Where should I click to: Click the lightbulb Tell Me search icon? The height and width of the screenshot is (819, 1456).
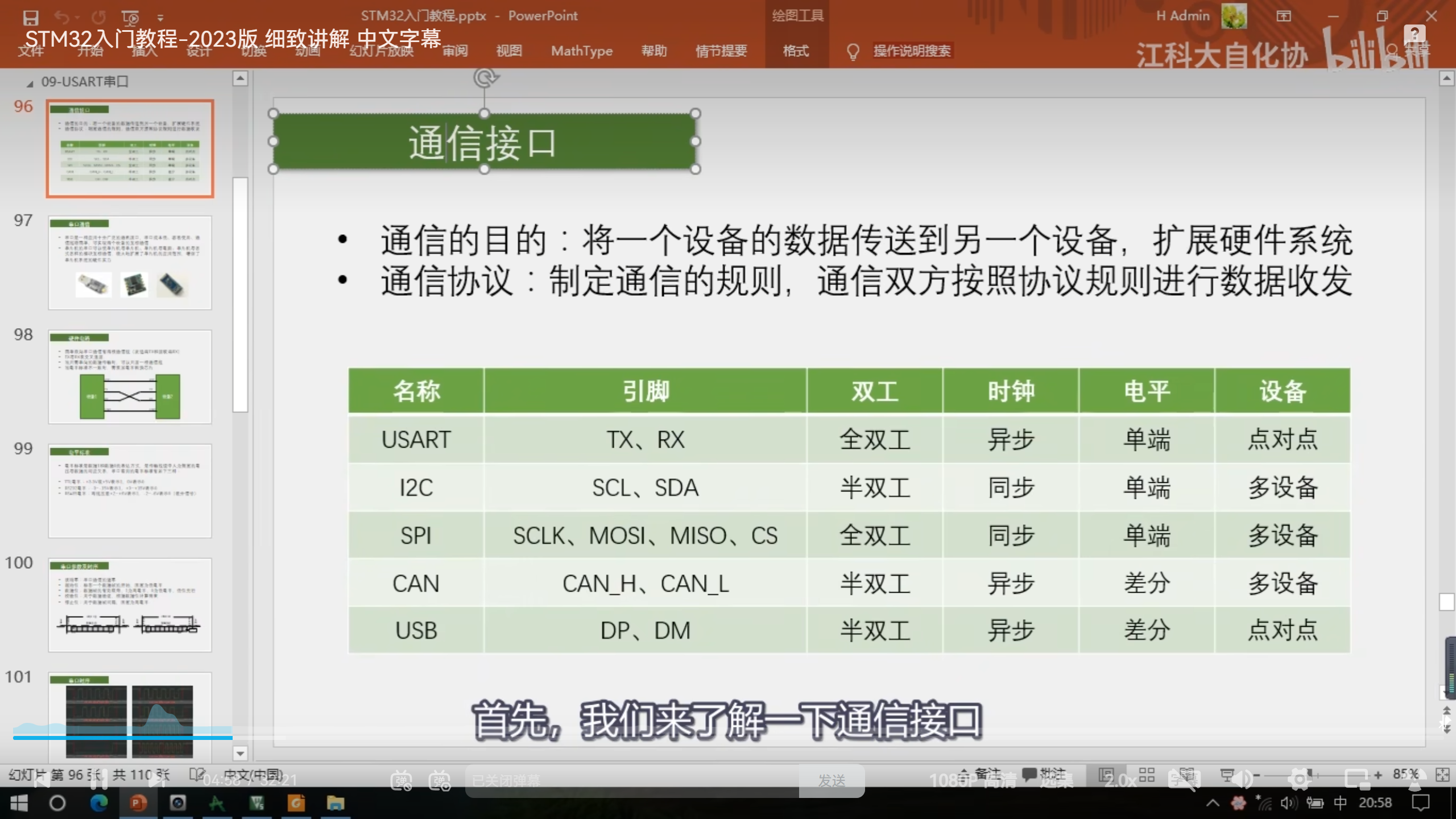[853, 51]
